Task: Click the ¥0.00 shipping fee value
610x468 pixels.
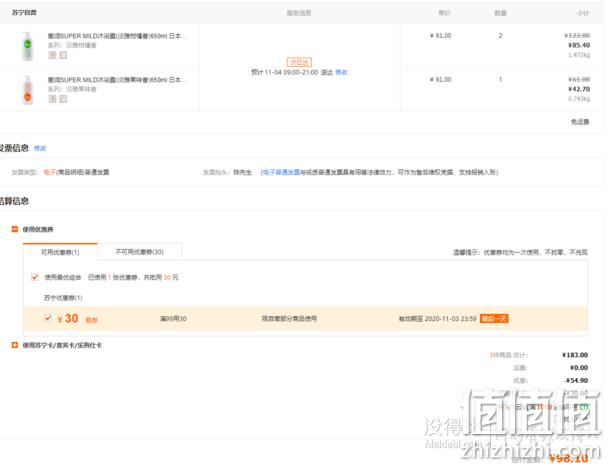Action: click(579, 368)
